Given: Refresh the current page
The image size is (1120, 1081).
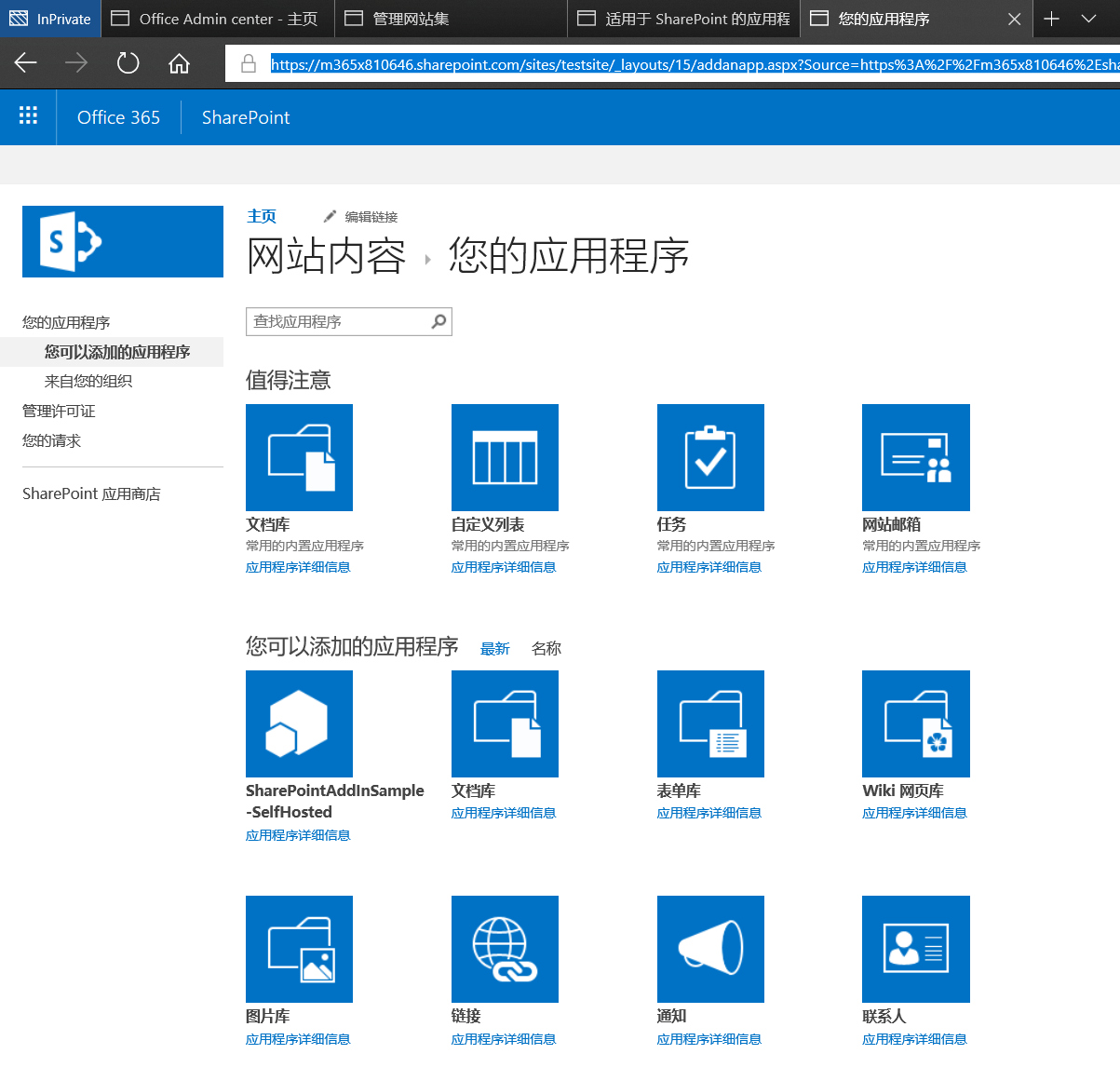Looking at the screenshot, I should tap(128, 63).
